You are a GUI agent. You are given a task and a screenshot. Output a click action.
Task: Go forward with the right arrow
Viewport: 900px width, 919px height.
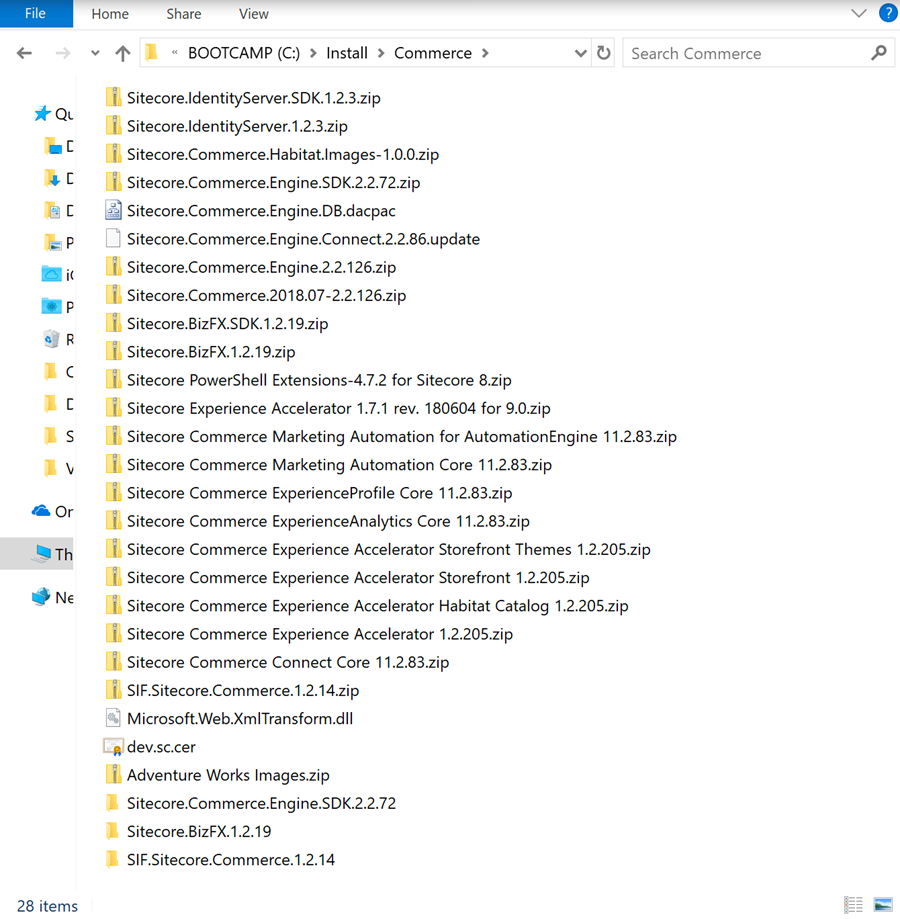[x=62, y=53]
